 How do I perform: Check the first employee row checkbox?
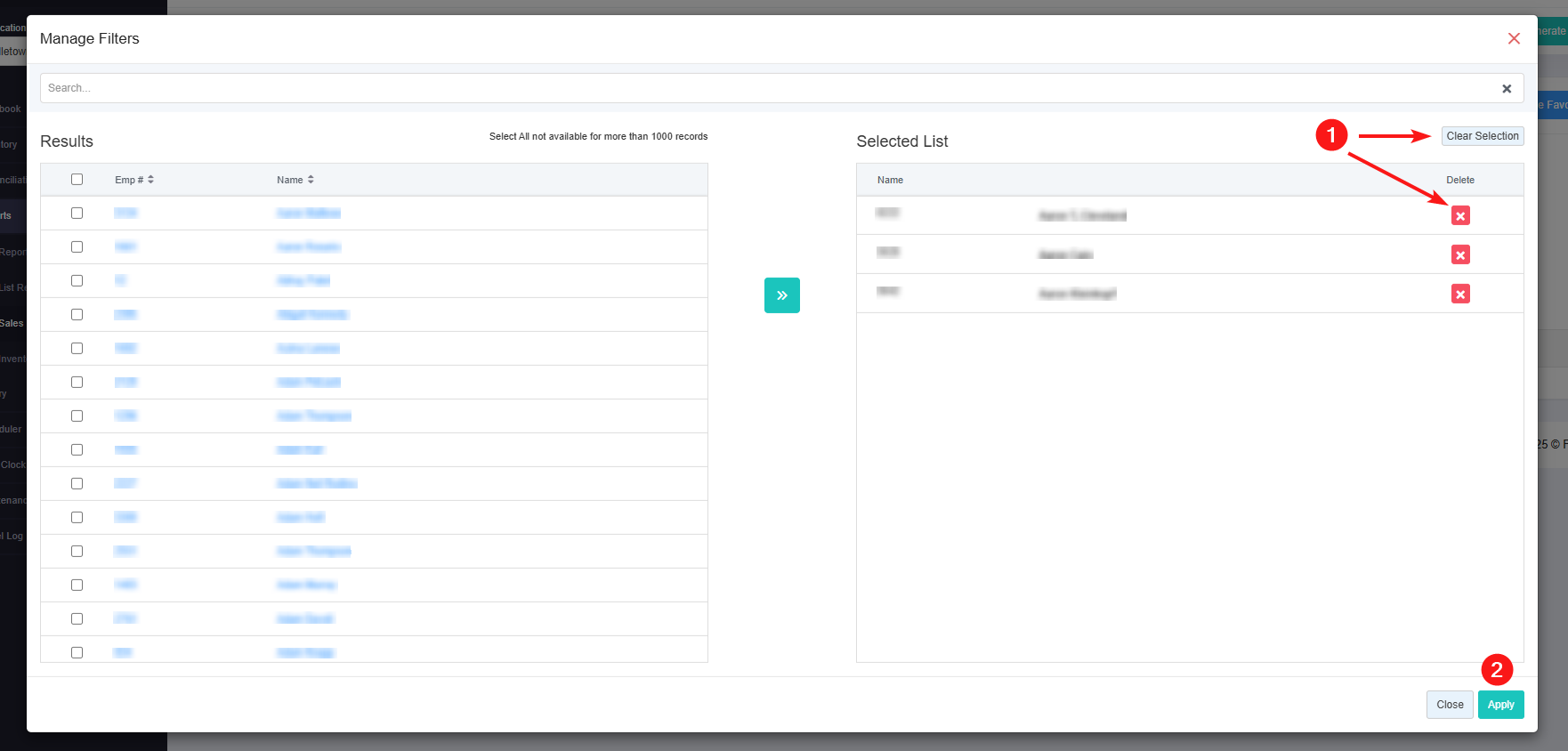[x=77, y=214]
